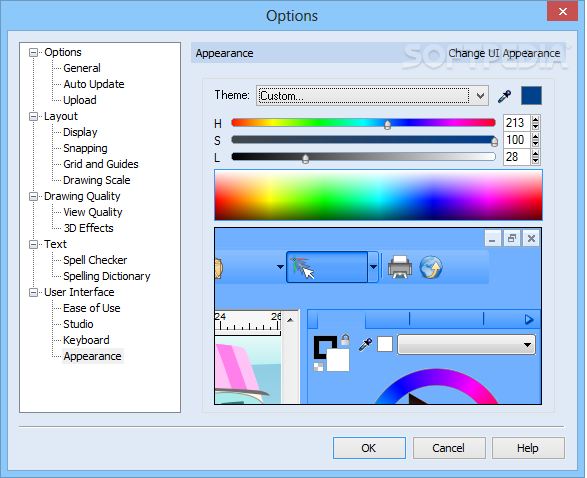
Task: Click in the H value field showing 213
Action: [x=516, y=123]
